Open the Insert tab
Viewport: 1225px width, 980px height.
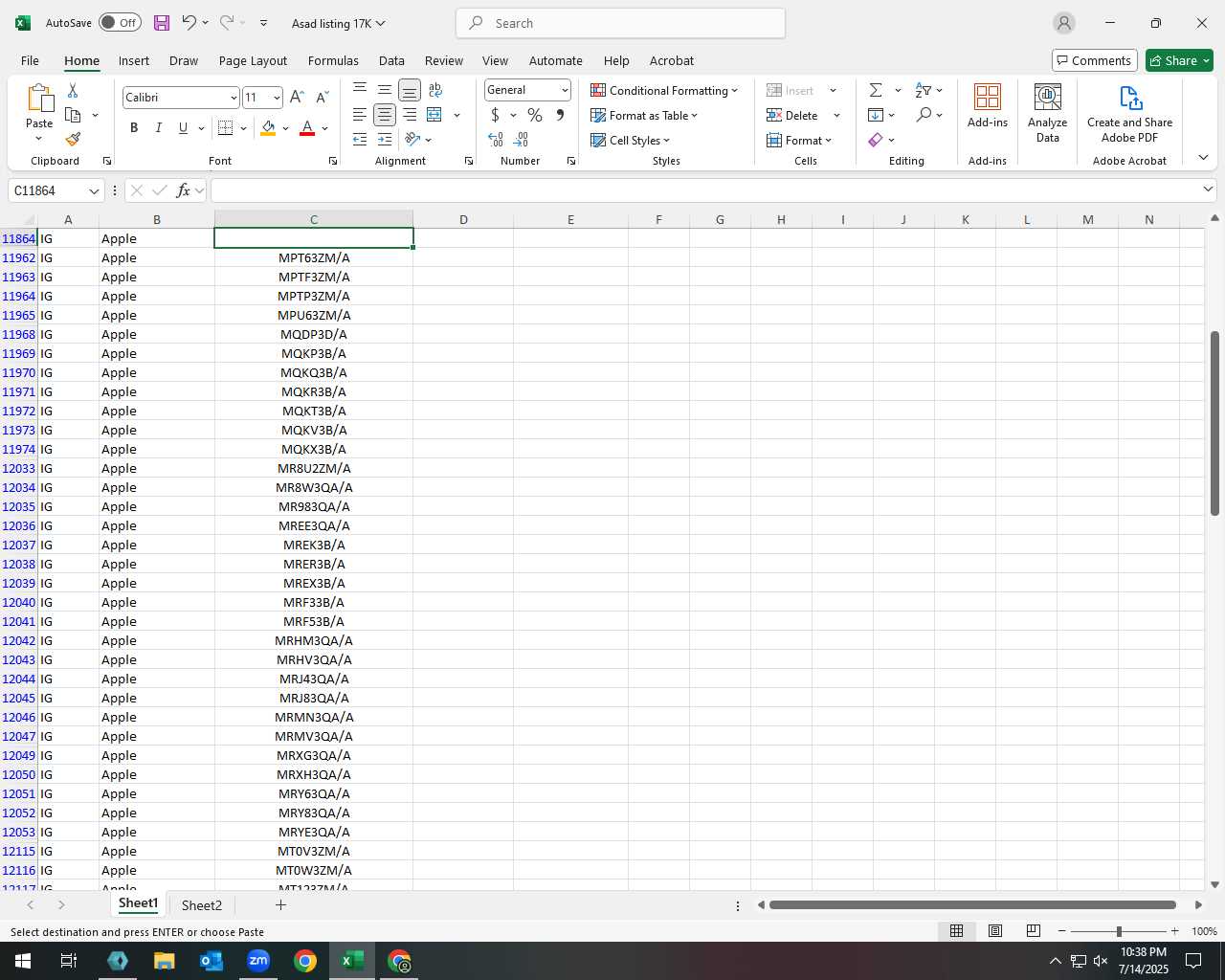[134, 60]
